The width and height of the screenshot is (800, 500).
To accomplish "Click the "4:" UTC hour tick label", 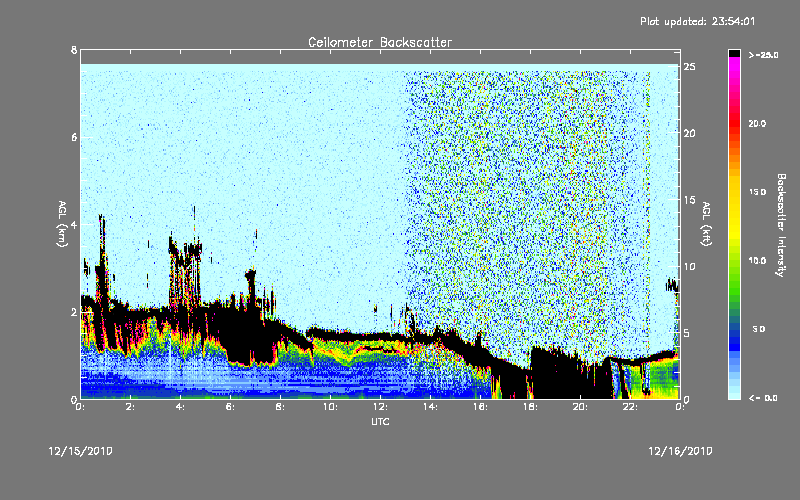I will coord(180,407).
